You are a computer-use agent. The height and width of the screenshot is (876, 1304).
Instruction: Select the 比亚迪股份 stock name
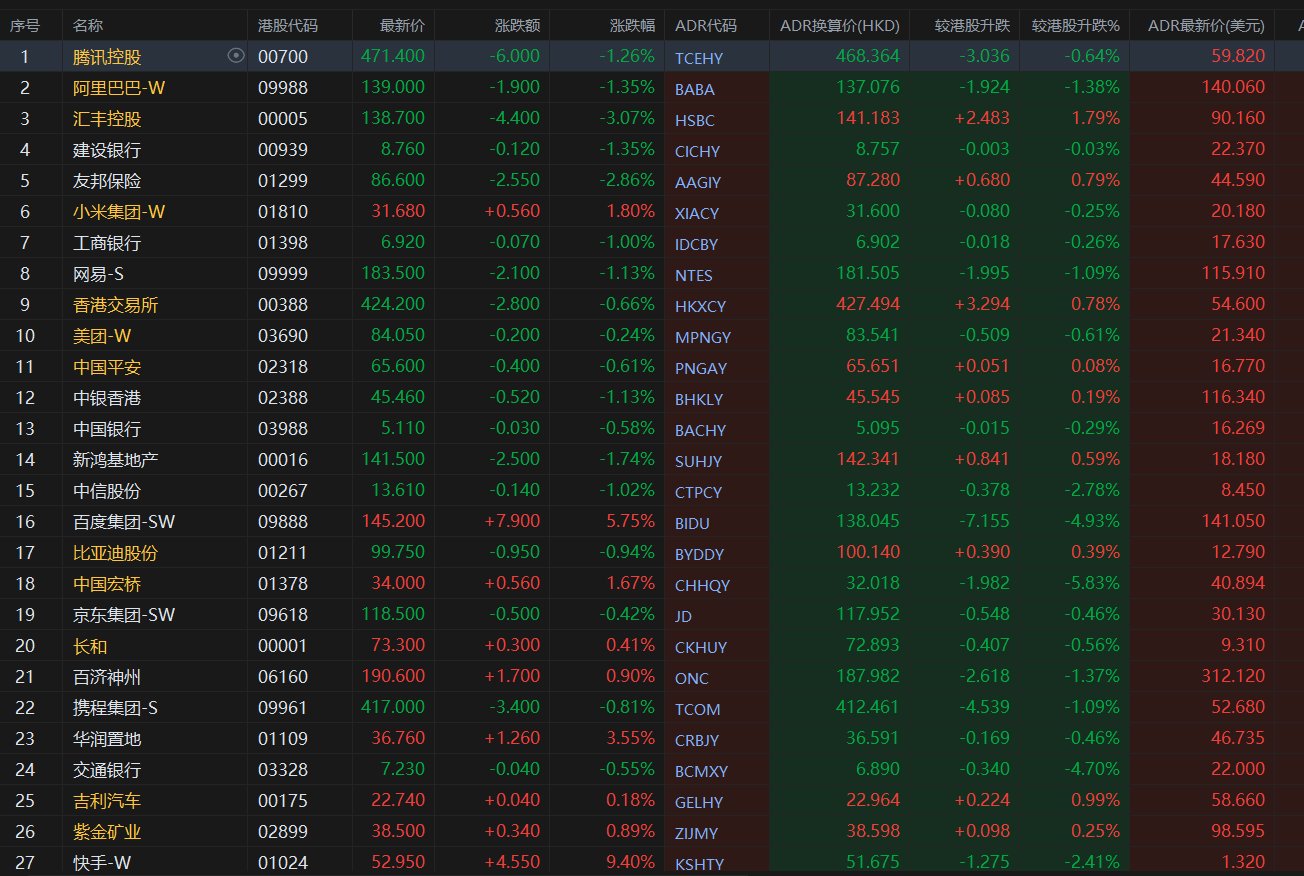[116, 553]
